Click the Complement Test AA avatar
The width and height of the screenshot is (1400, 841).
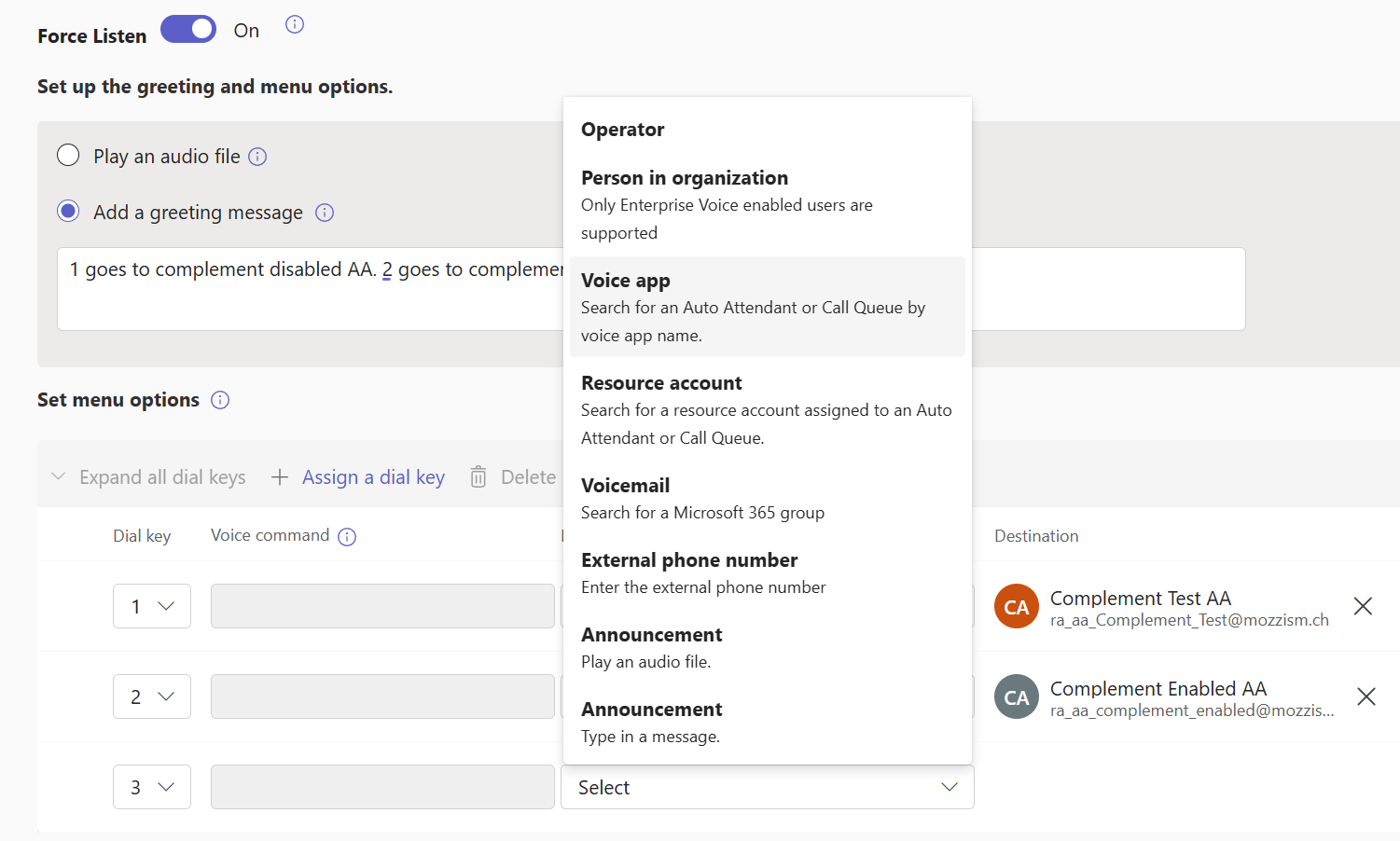(1017, 606)
